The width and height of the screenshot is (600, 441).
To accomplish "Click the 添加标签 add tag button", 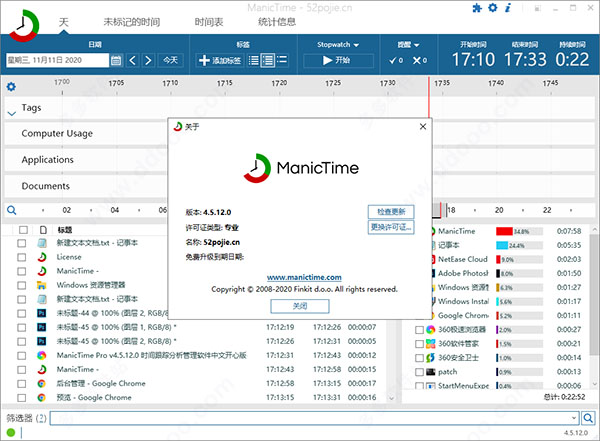I will click(220, 60).
